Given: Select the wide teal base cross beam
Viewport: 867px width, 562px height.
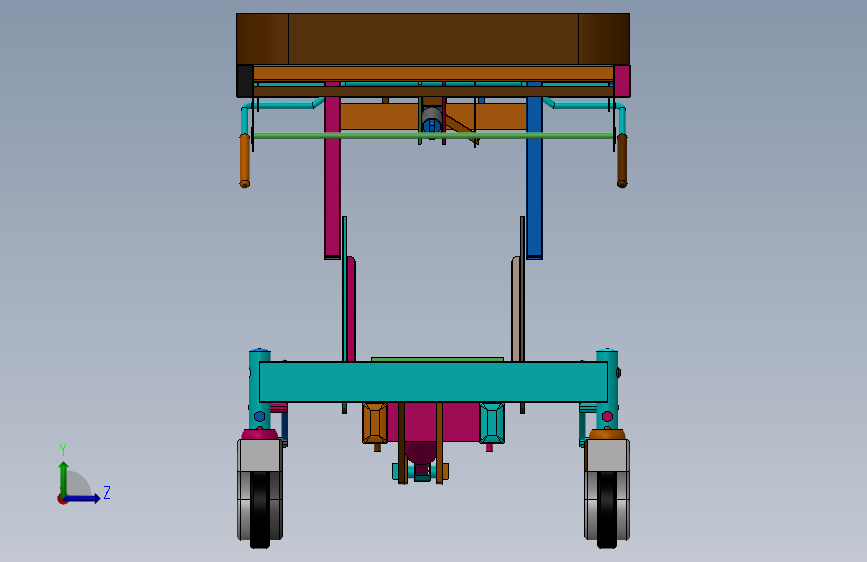Looking at the screenshot, I should tap(433, 382).
